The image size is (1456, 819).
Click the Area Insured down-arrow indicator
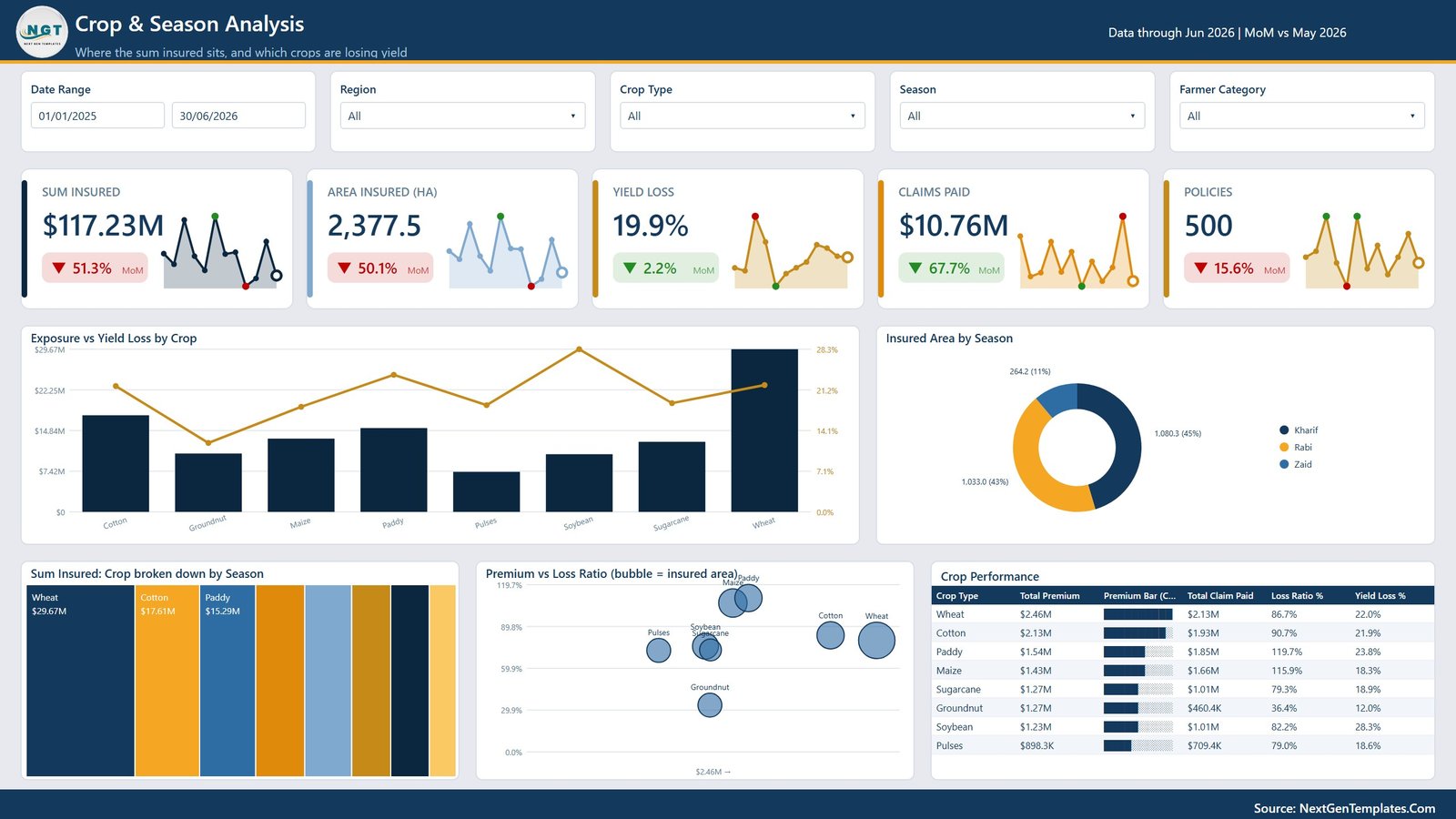click(344, 268)
